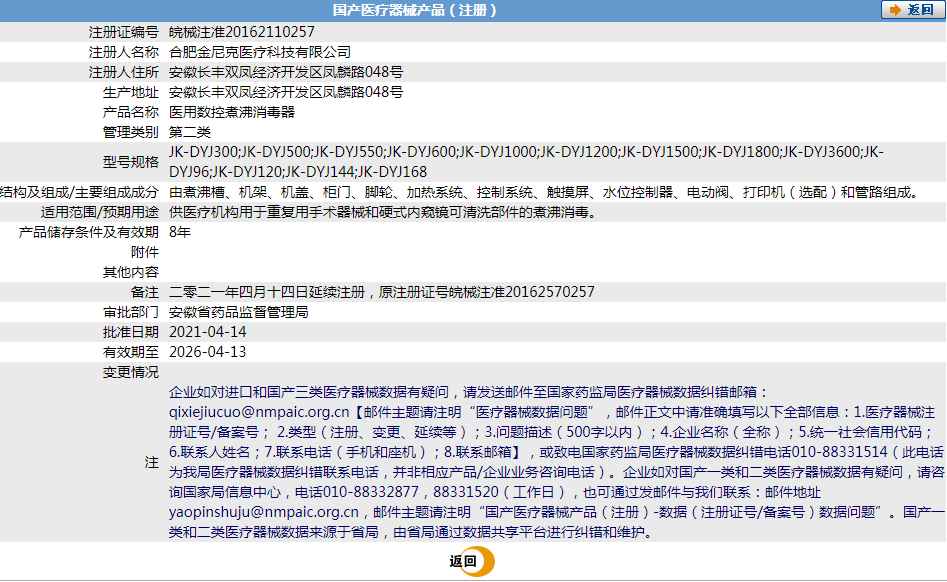Screen dimensions: 947x582
Task: Click the 8年 shelf life value
Action: point(180,232)
